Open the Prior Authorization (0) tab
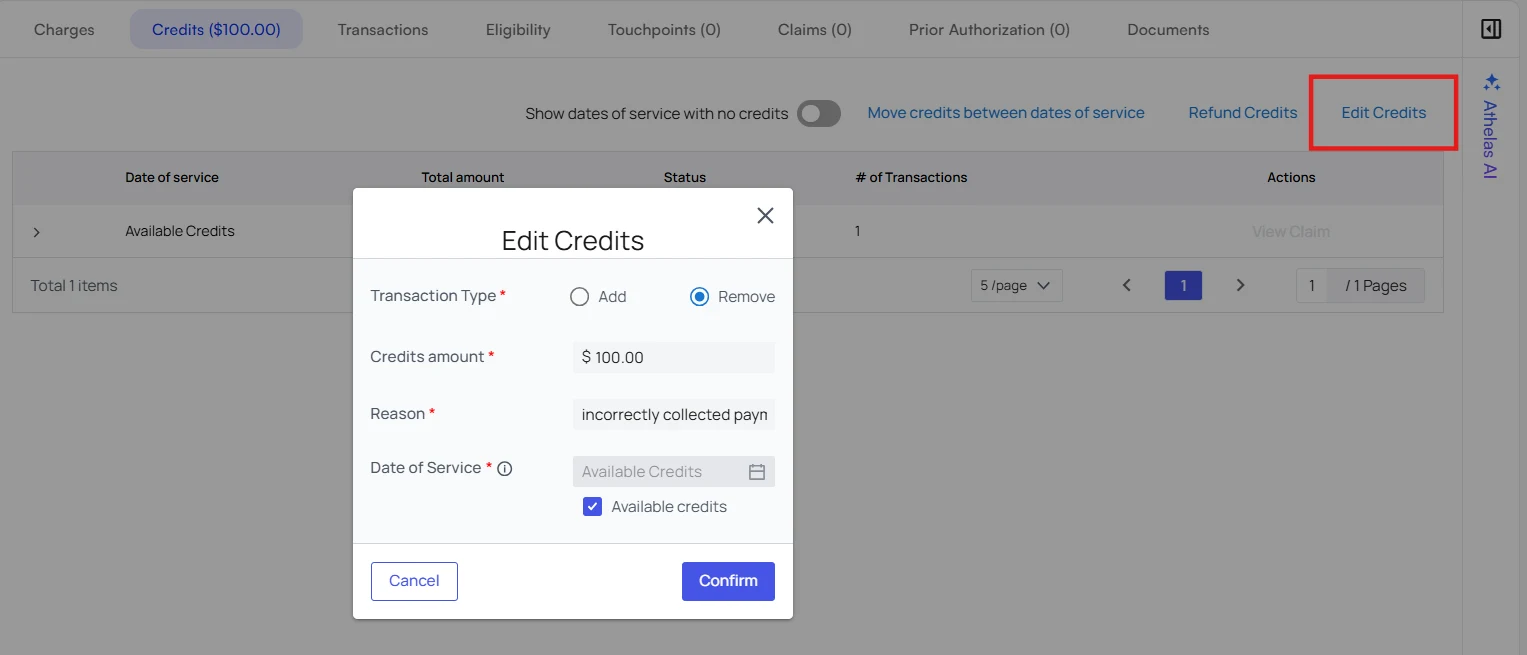 tap(989, 30)
